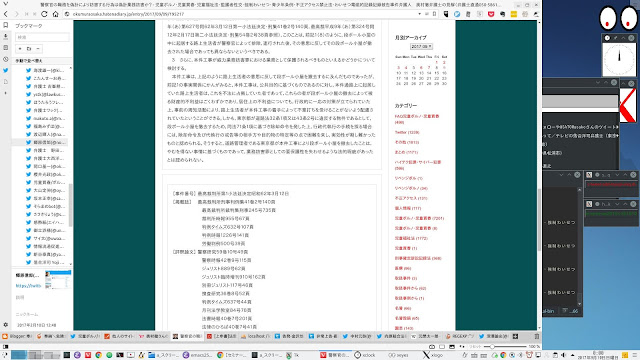Go back to the previous page
Image resolution: width=640 pixels, height=360 pixels.
[6, 14]
